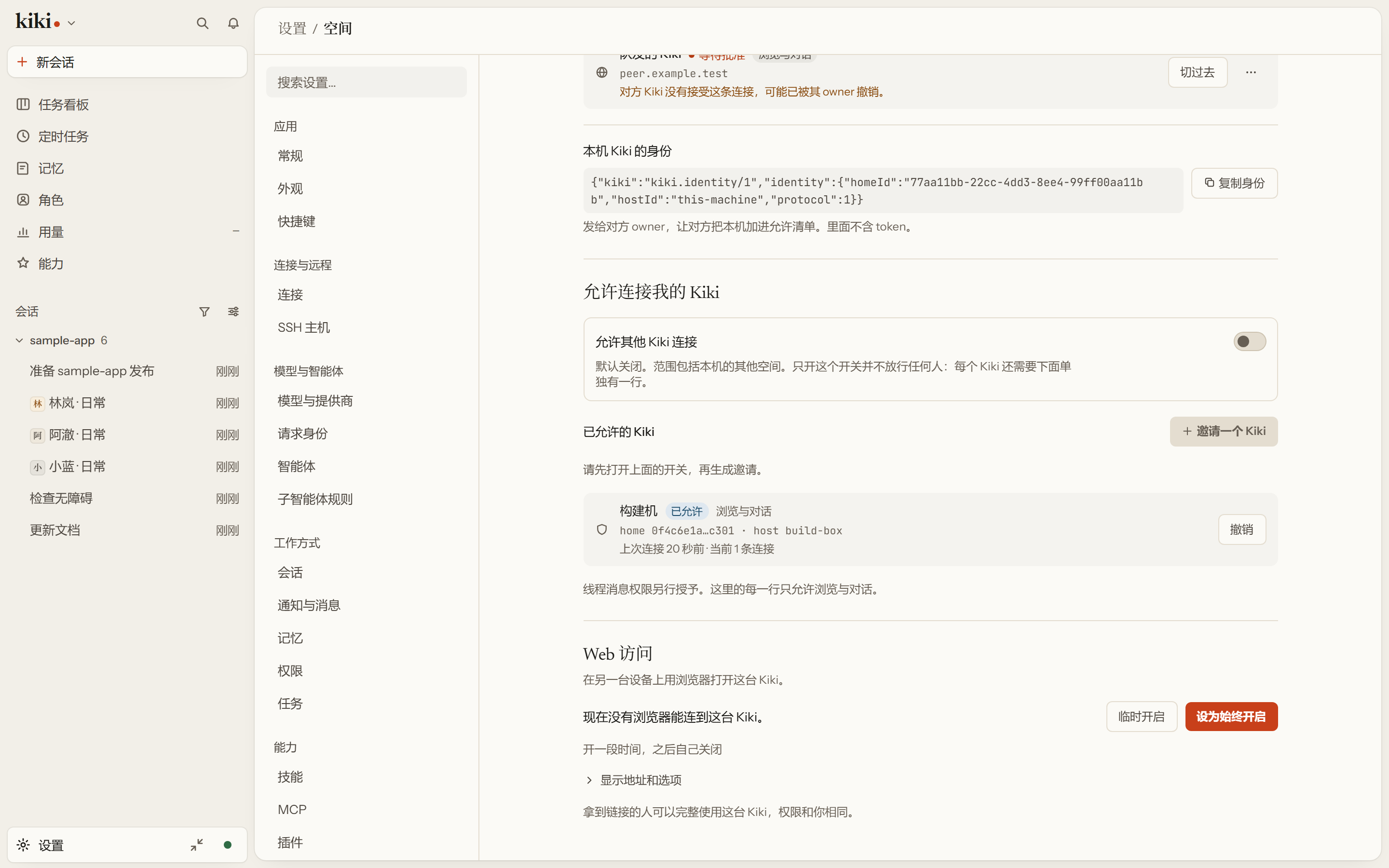Click the 设为始终开启 button
The height and width of the screenshot is (868, 1389).
click(1231, 717)
